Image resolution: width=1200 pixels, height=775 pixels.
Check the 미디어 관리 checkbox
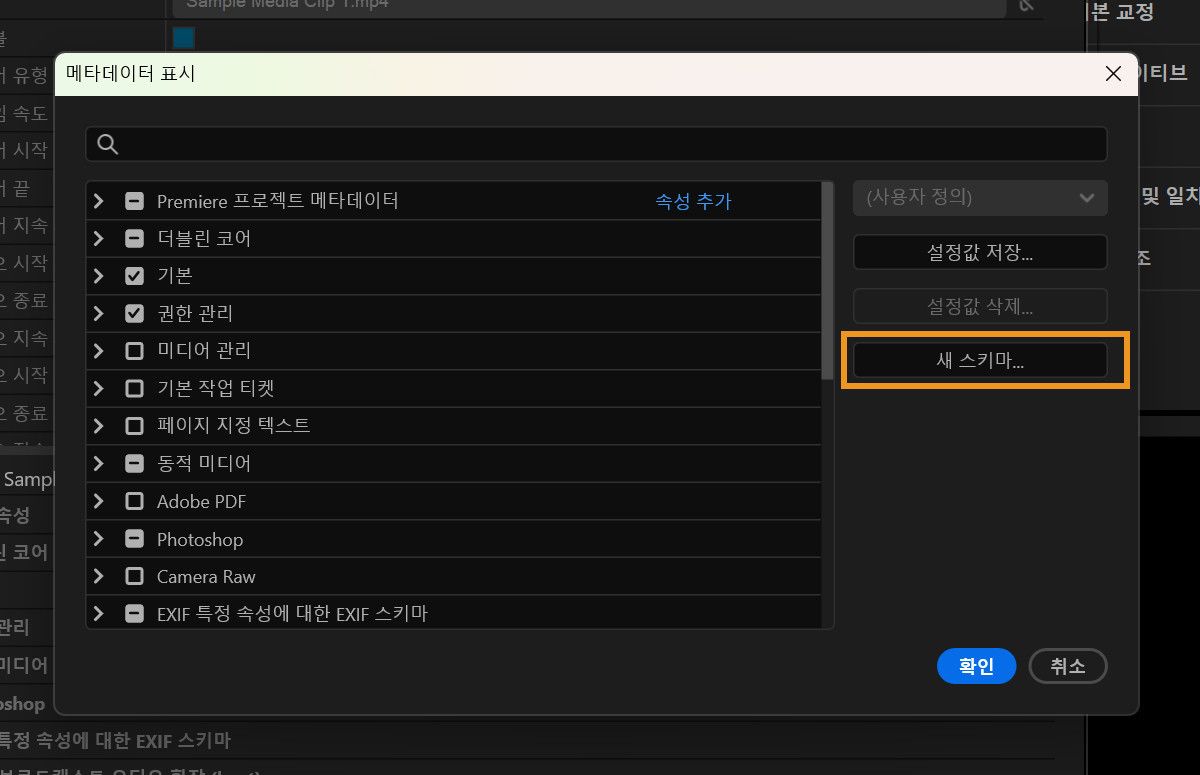(134, 351)
